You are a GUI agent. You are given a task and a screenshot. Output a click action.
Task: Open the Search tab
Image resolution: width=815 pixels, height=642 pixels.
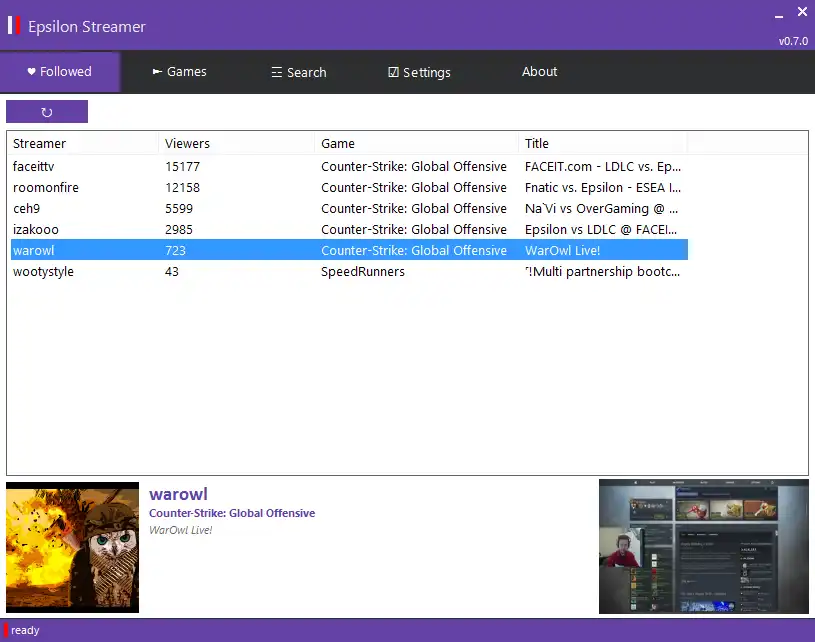pyautogui.click(x=299, y=72)
